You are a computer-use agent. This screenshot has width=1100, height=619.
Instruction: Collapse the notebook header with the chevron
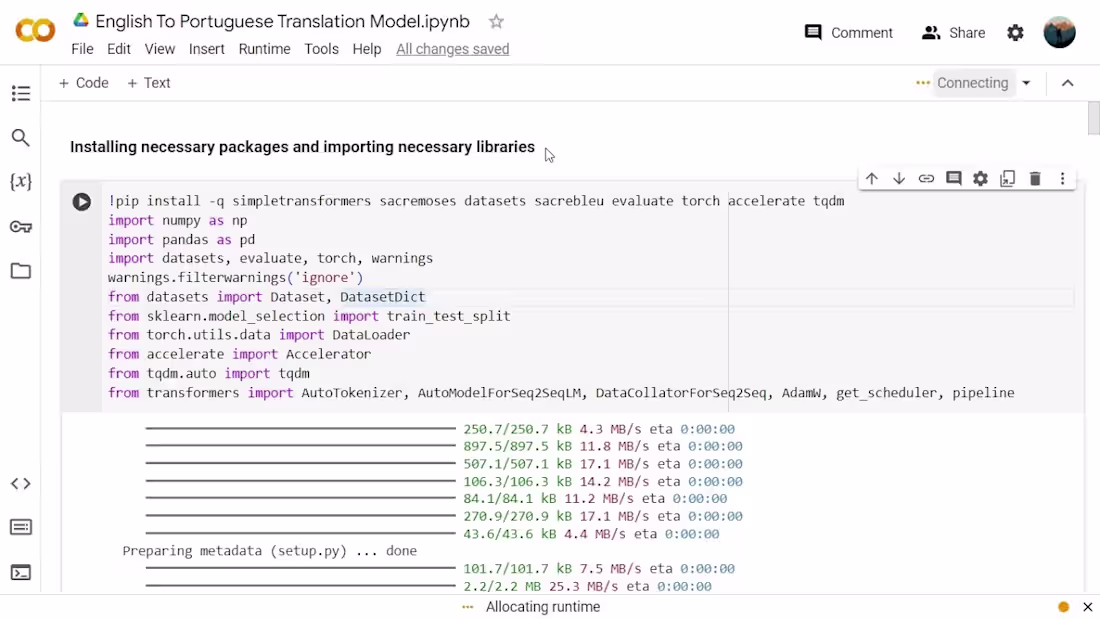(x=1067, y=83)
